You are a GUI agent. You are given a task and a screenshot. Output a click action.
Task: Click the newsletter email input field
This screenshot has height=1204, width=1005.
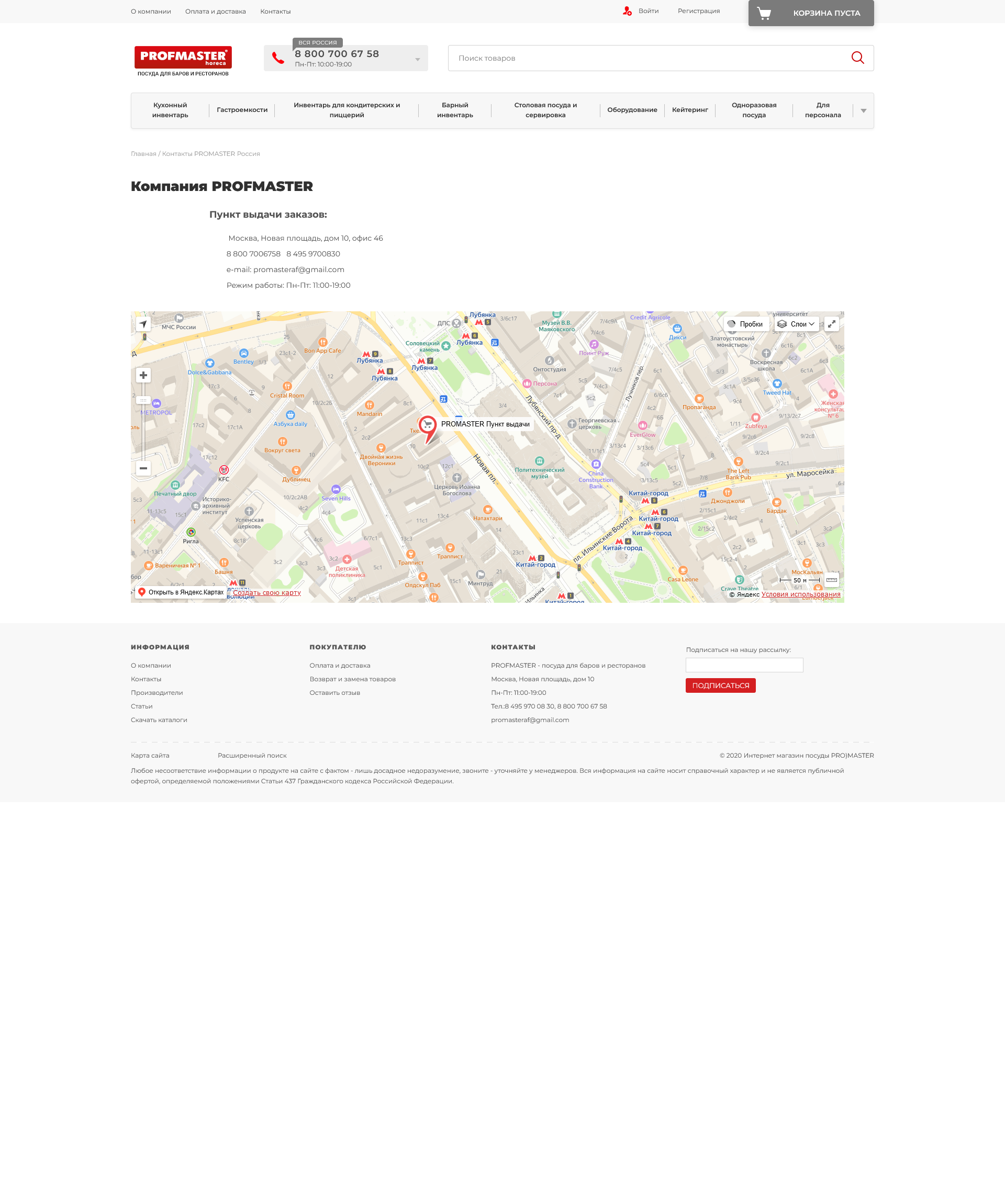click(744, 665)
